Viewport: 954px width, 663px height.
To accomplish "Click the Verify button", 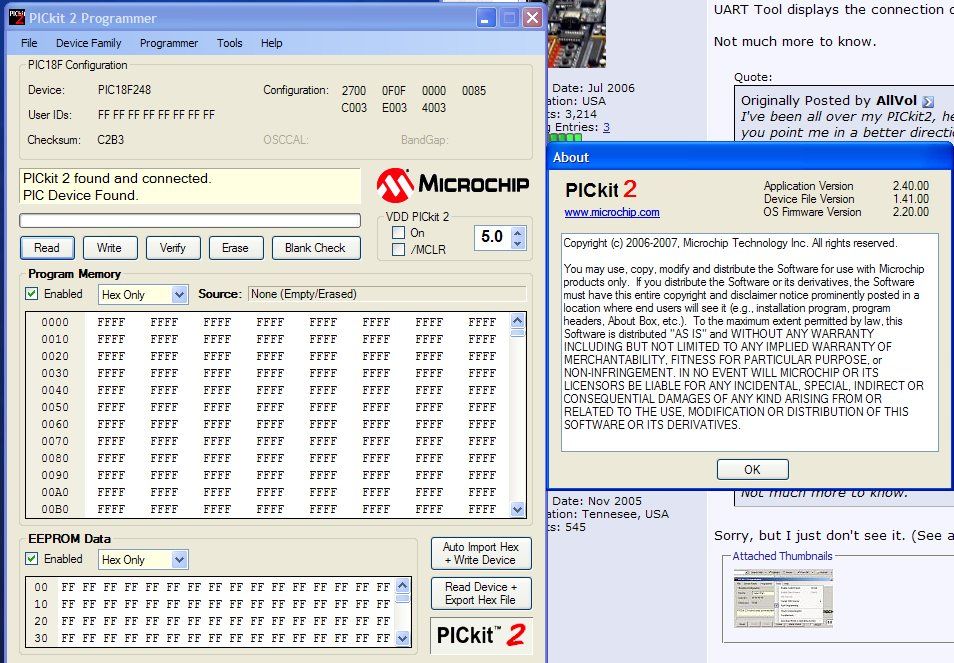I will pyautogui.click(x=173, y=248).
